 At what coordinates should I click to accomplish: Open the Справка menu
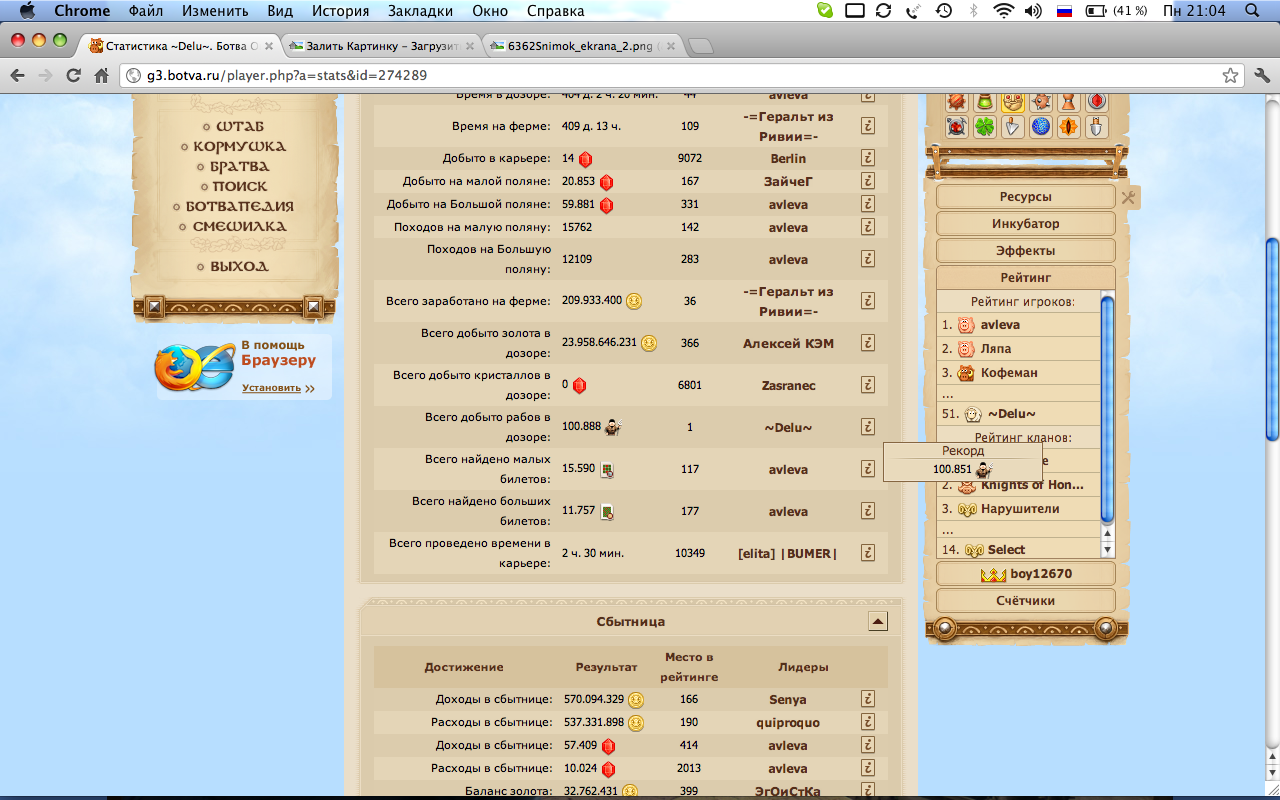(x=554, y=11)
